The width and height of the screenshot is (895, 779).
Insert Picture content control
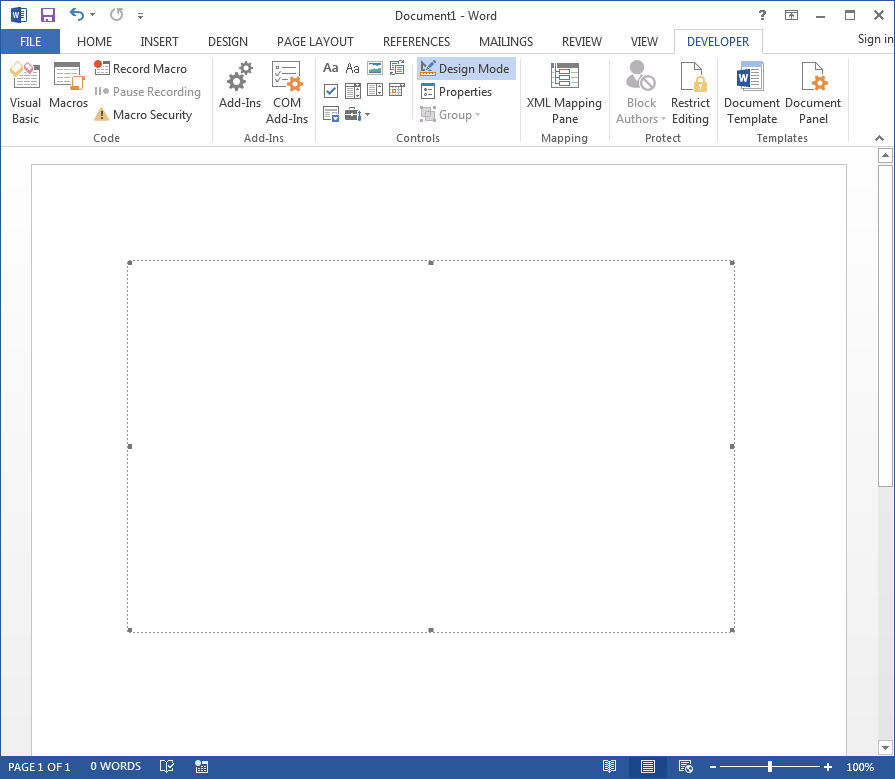375,68
